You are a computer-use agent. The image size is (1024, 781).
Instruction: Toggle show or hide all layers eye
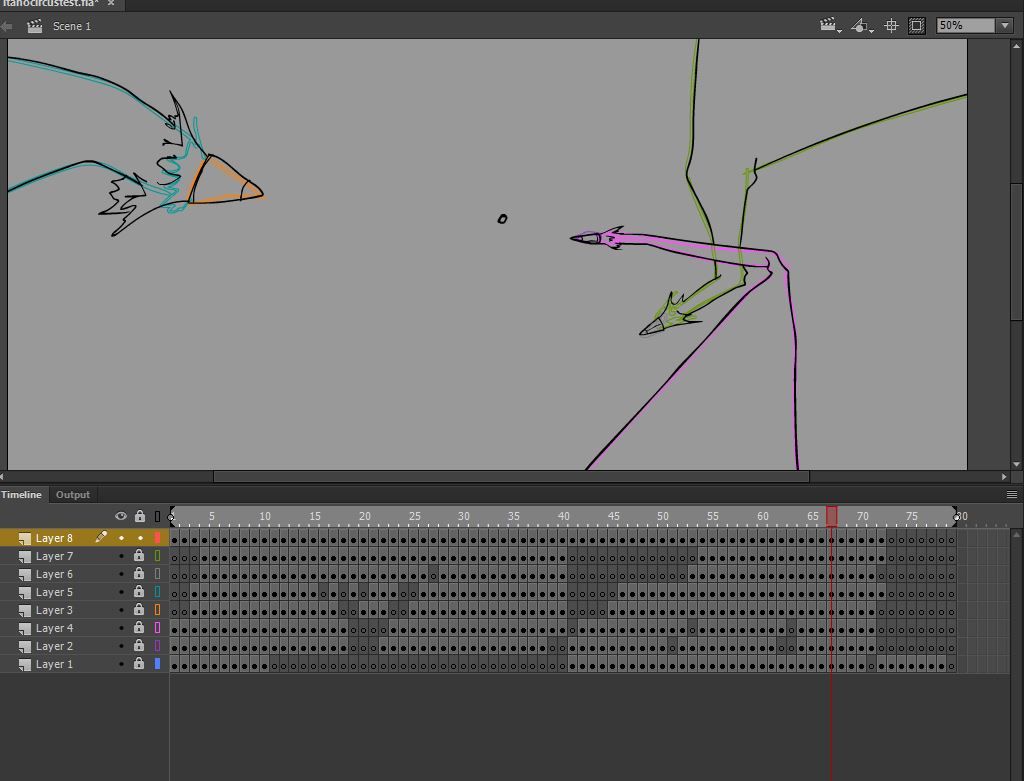[x=121, y=516]
